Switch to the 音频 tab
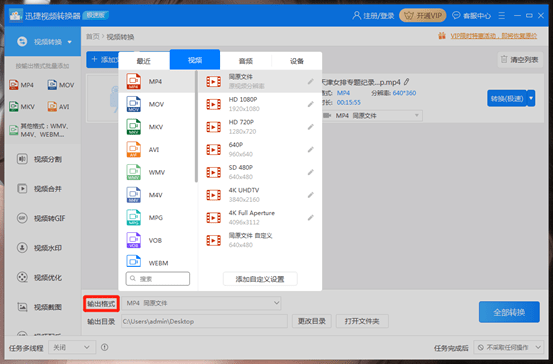 [x=246, y=61]
